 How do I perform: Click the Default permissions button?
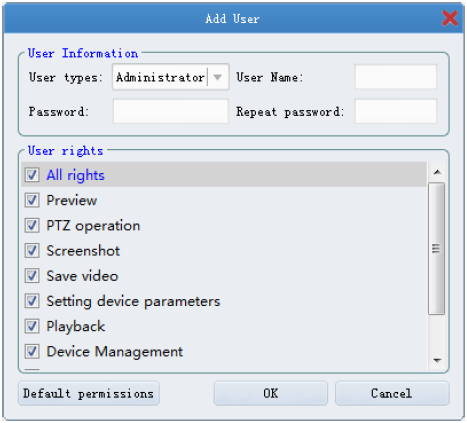point(89,394)
